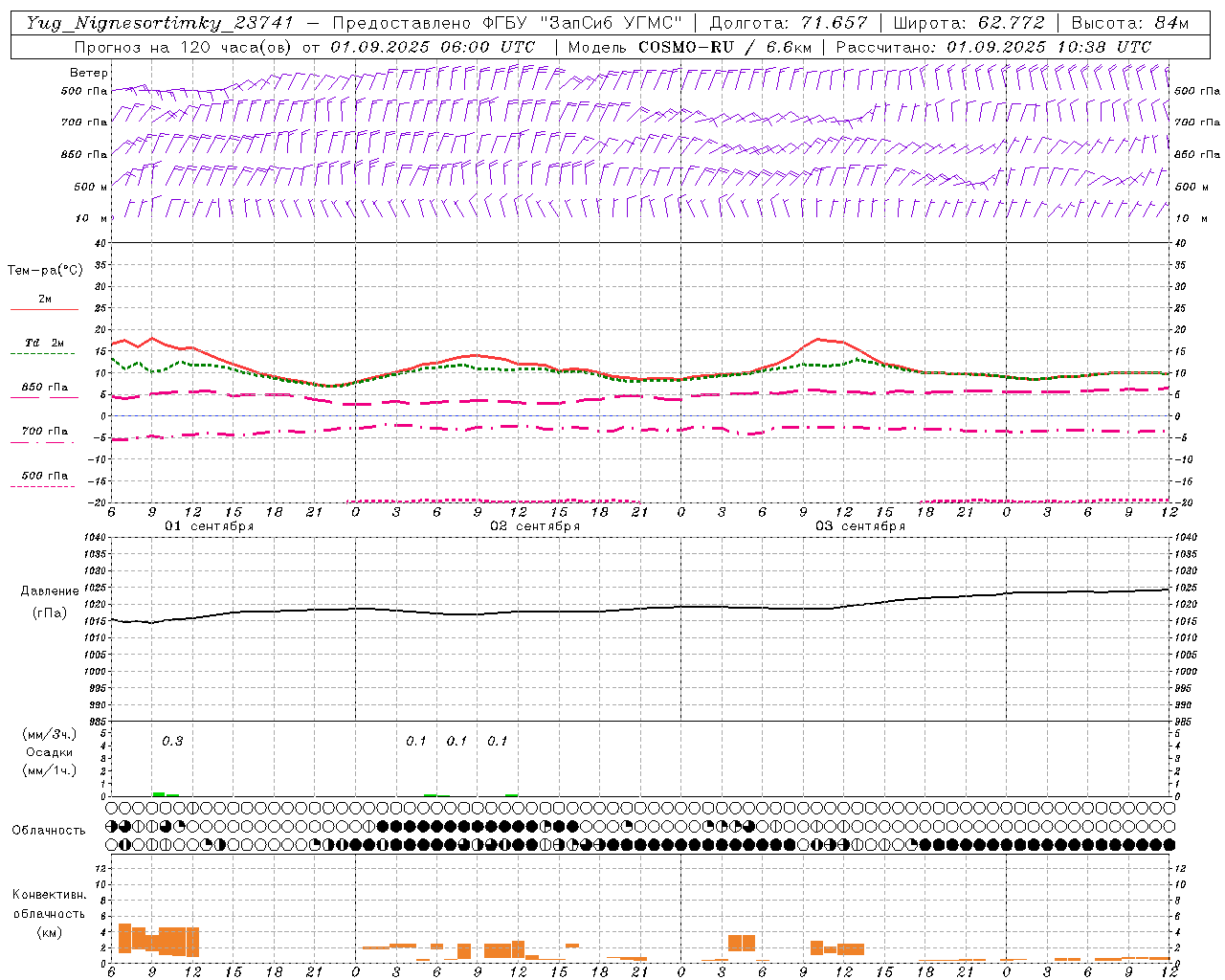Click the 03 сентября date label

coord(860,526)
